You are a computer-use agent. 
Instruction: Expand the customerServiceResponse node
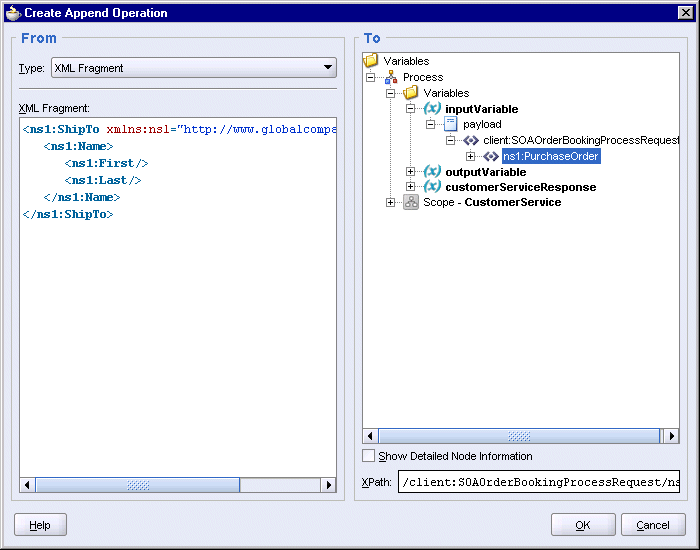click(x=410, y=187)
